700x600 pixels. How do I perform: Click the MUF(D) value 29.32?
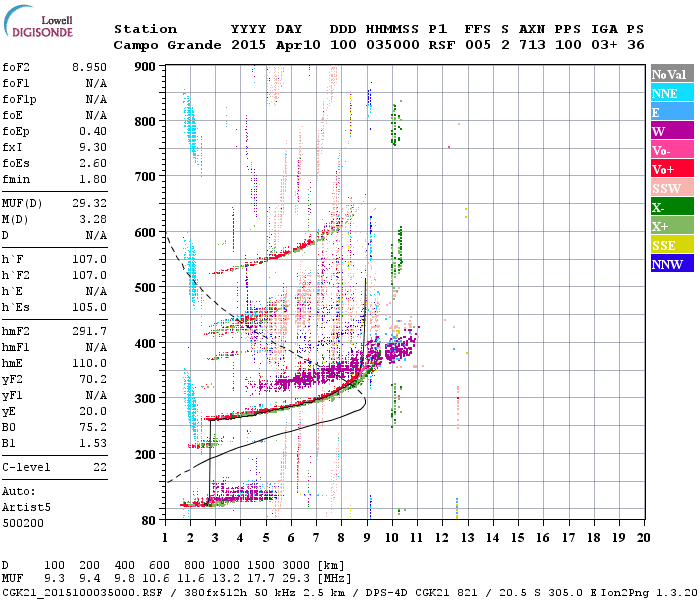click(89, 203)
